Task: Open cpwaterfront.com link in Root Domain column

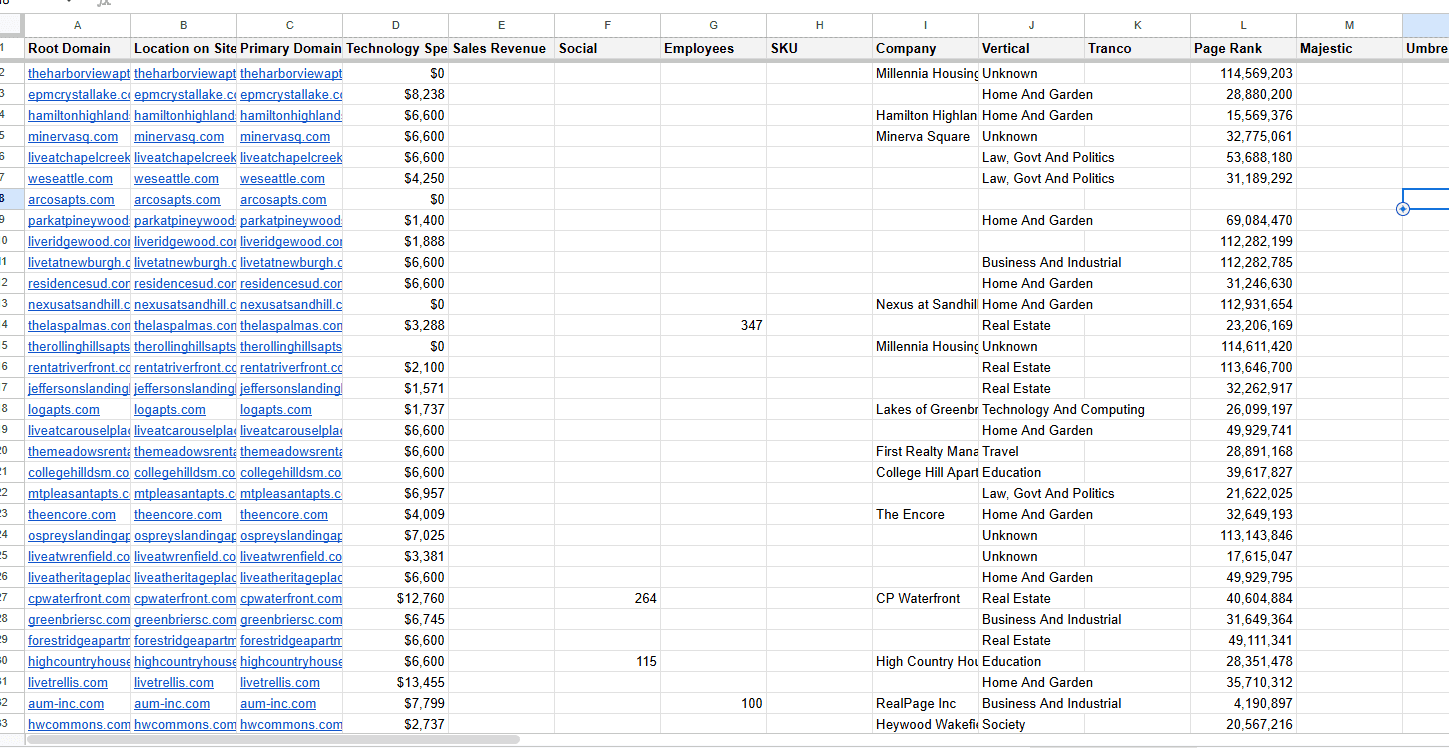Action: point(79,598)
